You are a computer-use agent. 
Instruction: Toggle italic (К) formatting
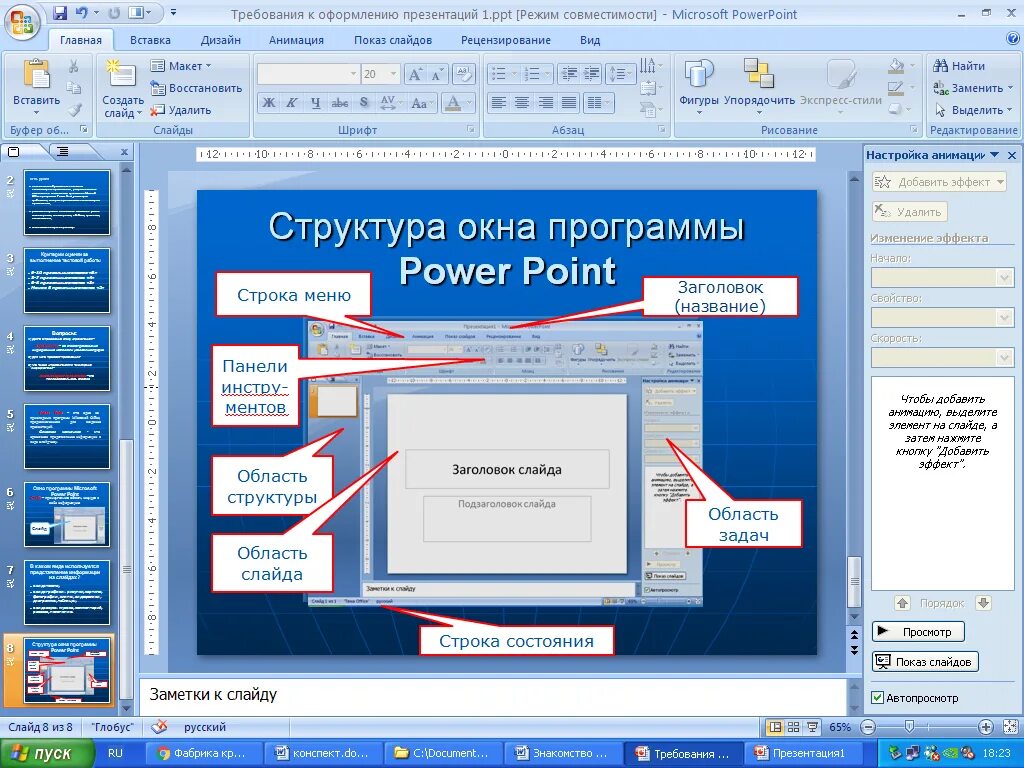click(x=292, y=103)
